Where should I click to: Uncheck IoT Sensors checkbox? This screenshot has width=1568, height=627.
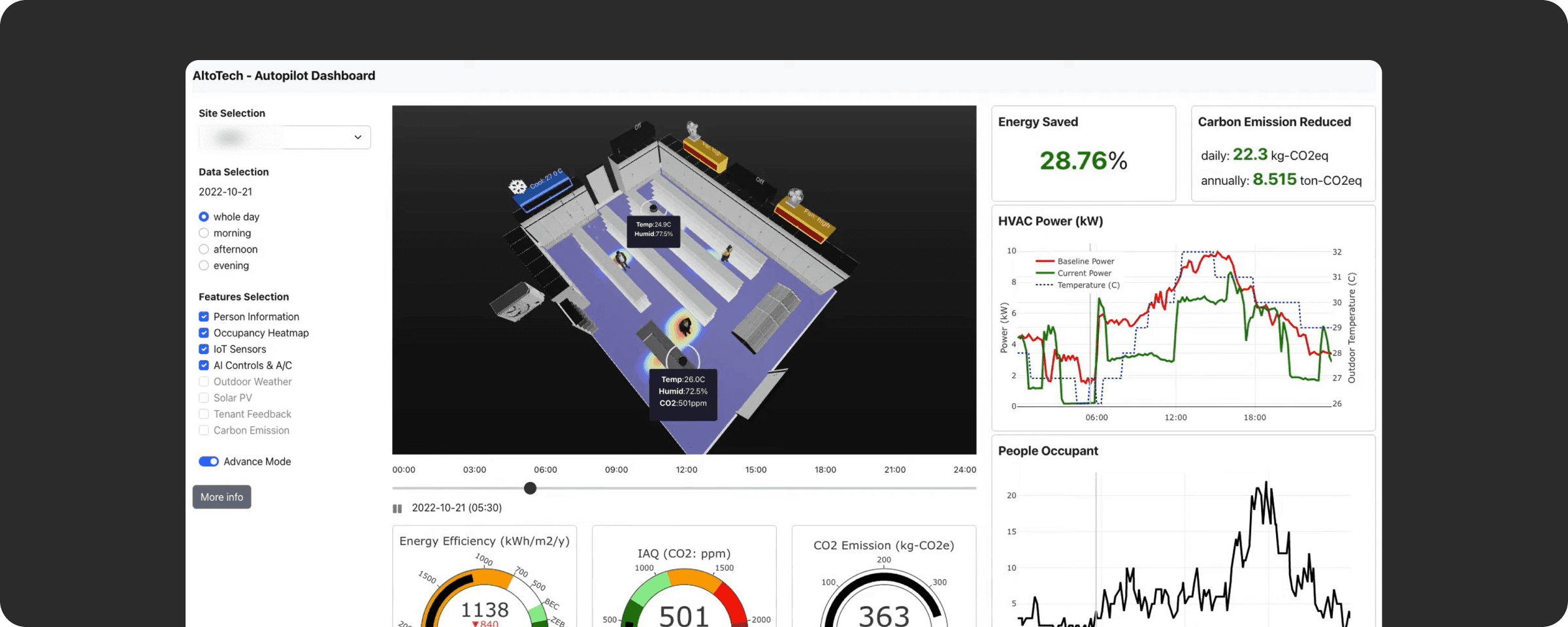(204, 349)
